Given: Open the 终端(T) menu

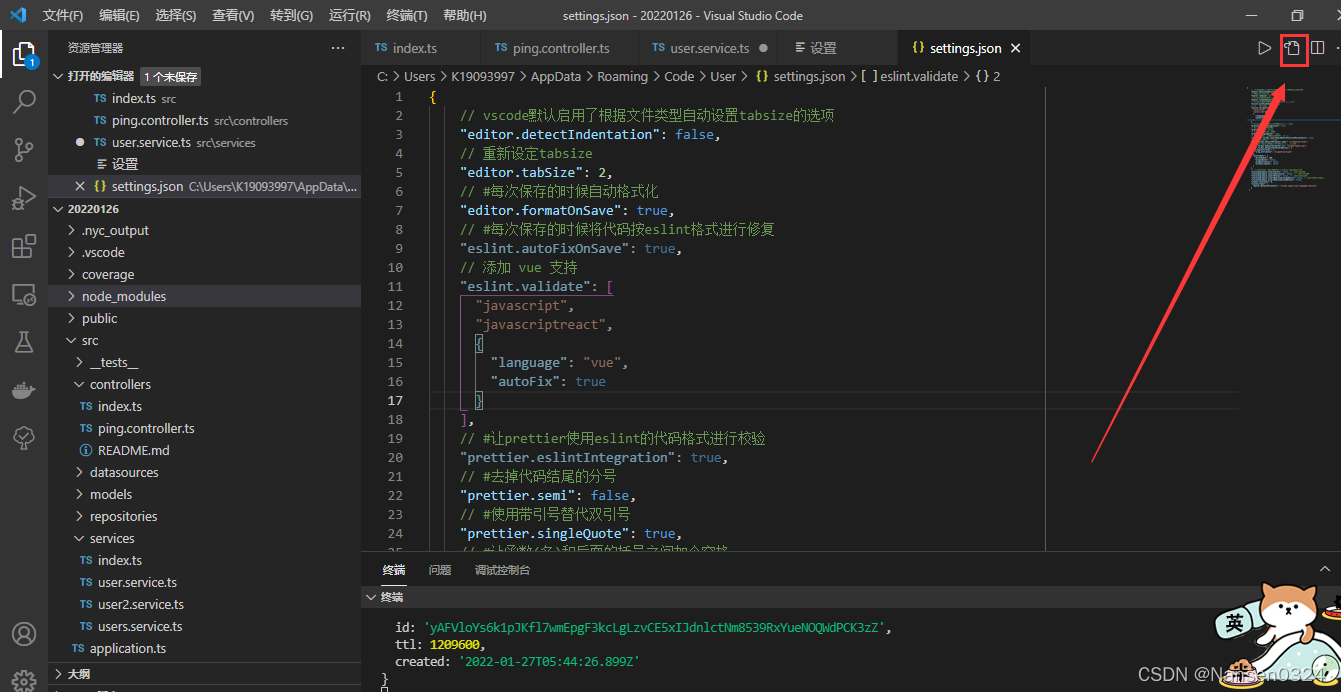Looking at the screenshot, I should (406, 16).
